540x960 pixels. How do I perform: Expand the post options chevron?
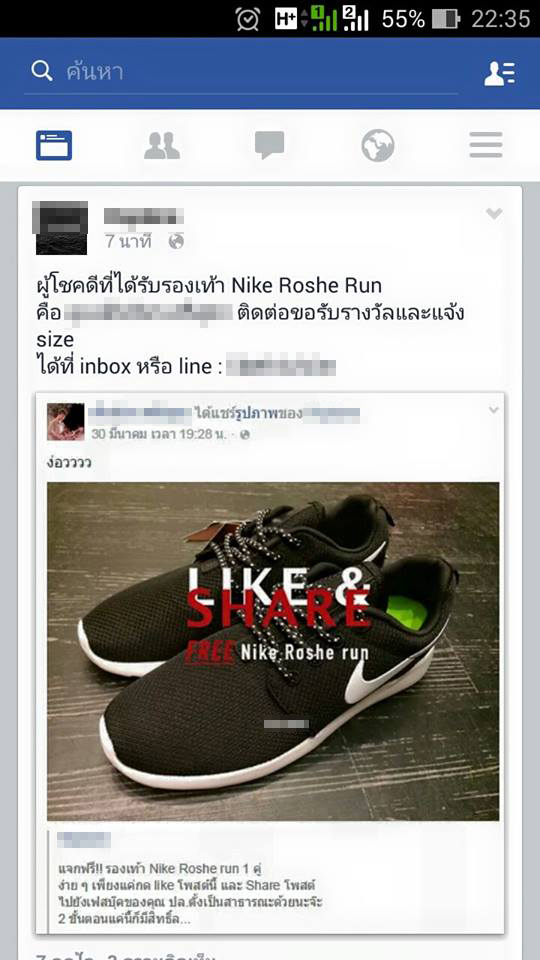(494, 214)
